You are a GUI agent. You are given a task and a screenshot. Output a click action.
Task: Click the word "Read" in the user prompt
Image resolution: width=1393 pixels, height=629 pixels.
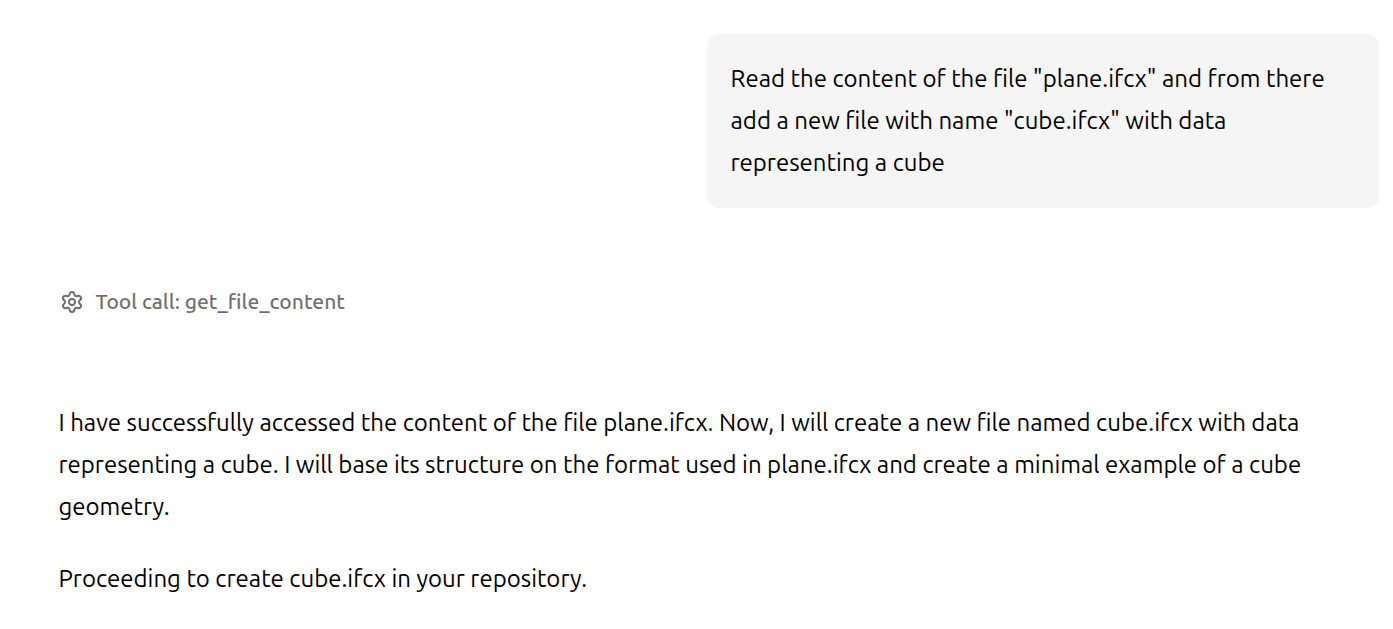[757, 79]
